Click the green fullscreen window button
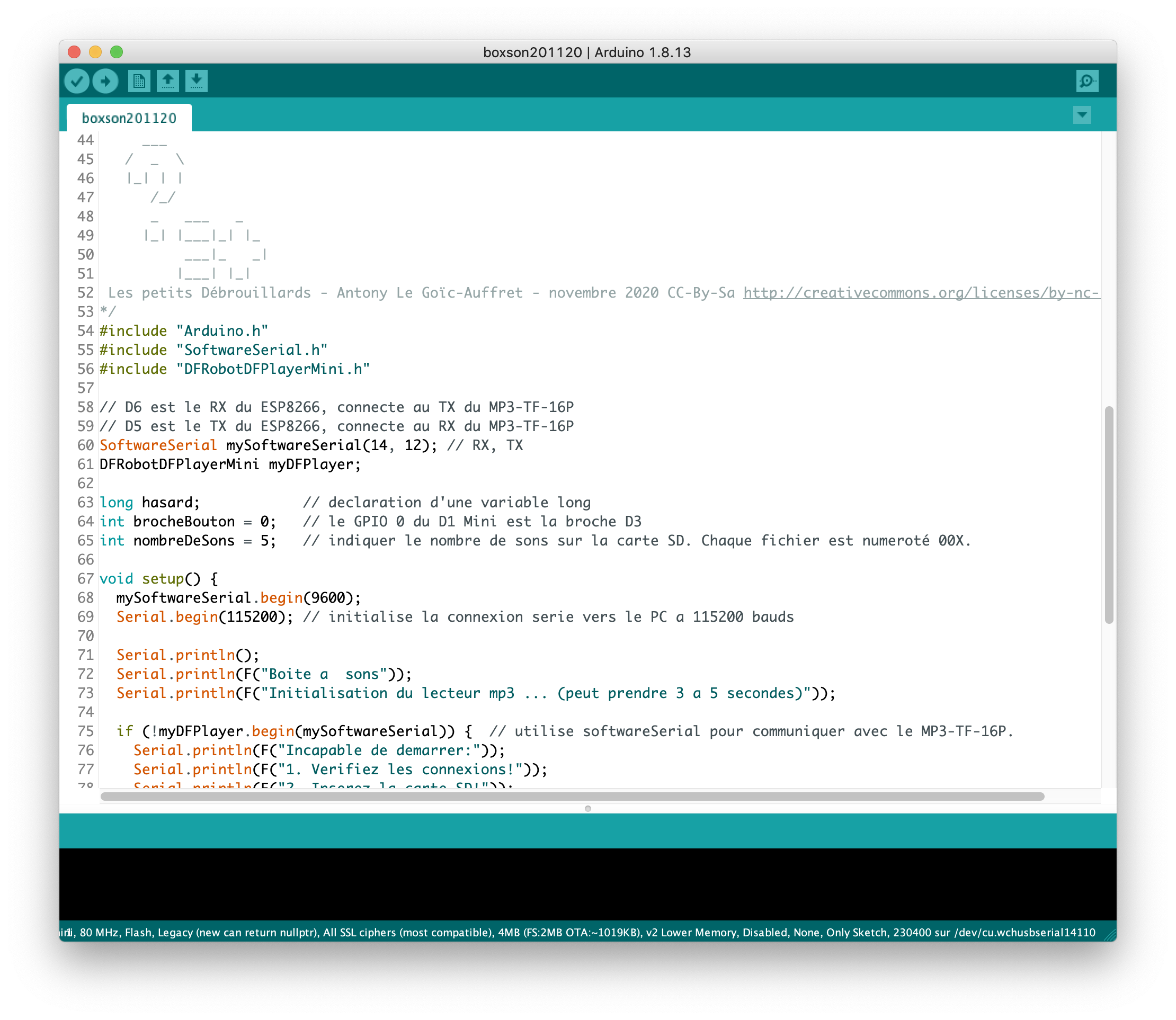1176x1020 pixels. pyautogui.click(x=116, y=52)
